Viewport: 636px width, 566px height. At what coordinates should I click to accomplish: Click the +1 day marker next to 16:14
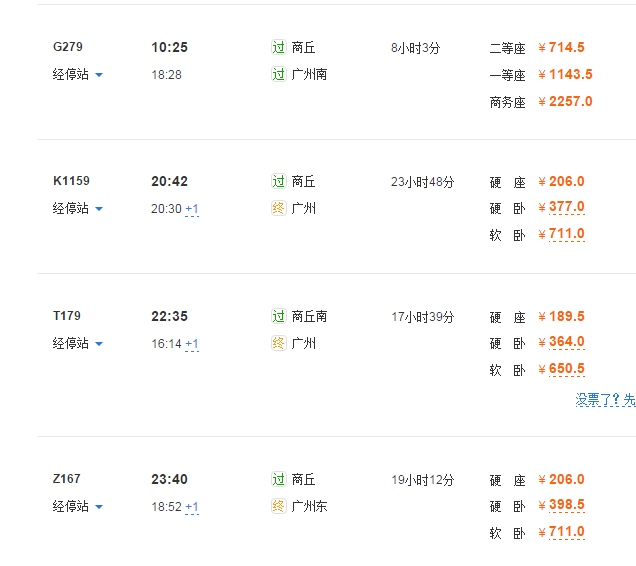tap(192, 344)
